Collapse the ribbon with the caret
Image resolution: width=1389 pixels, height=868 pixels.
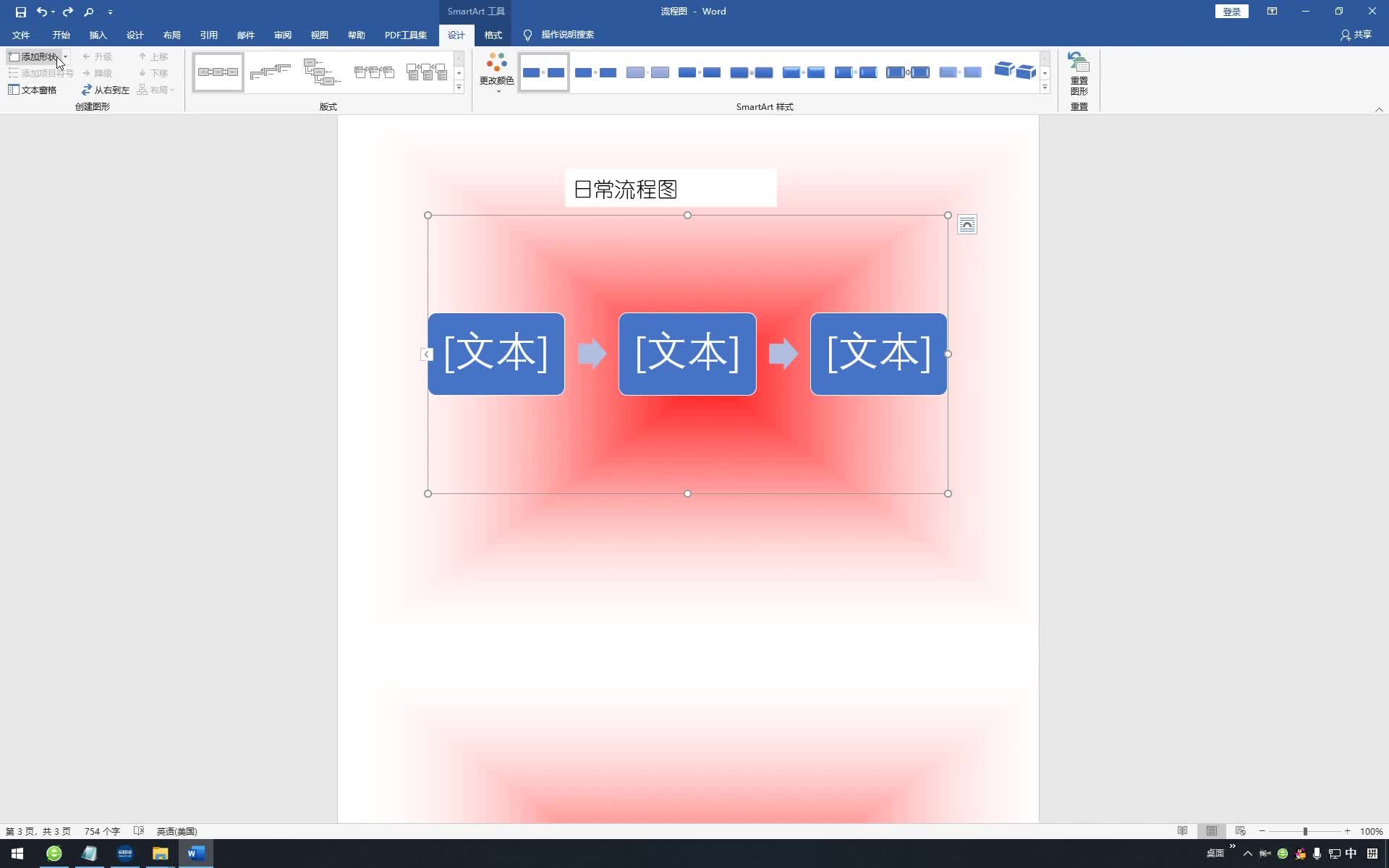click(1379, 109)
